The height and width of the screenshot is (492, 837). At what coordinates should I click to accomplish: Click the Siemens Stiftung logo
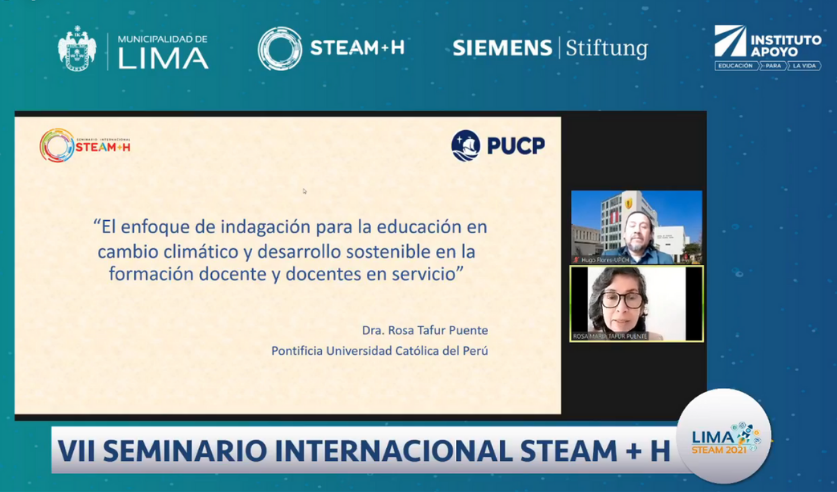coord(550,49)
